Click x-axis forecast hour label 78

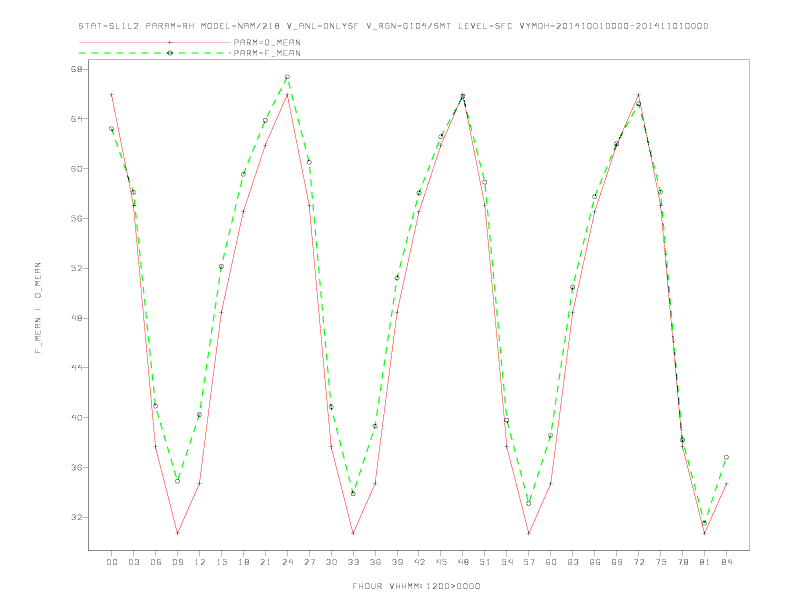682,562
